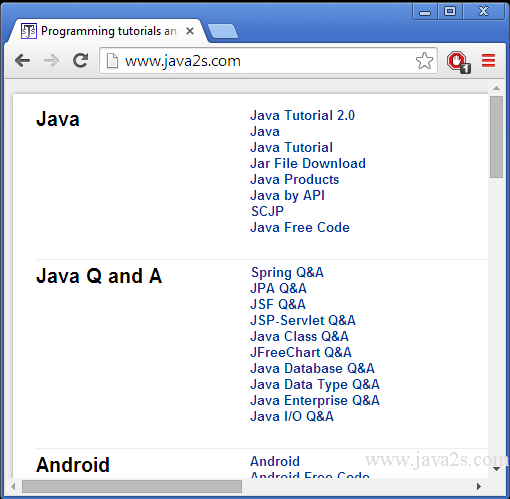The height and width of the screenshot is (499, 510).
Task: Click the tab favicon of Programming tutorials
Action: tap(29, 31)
